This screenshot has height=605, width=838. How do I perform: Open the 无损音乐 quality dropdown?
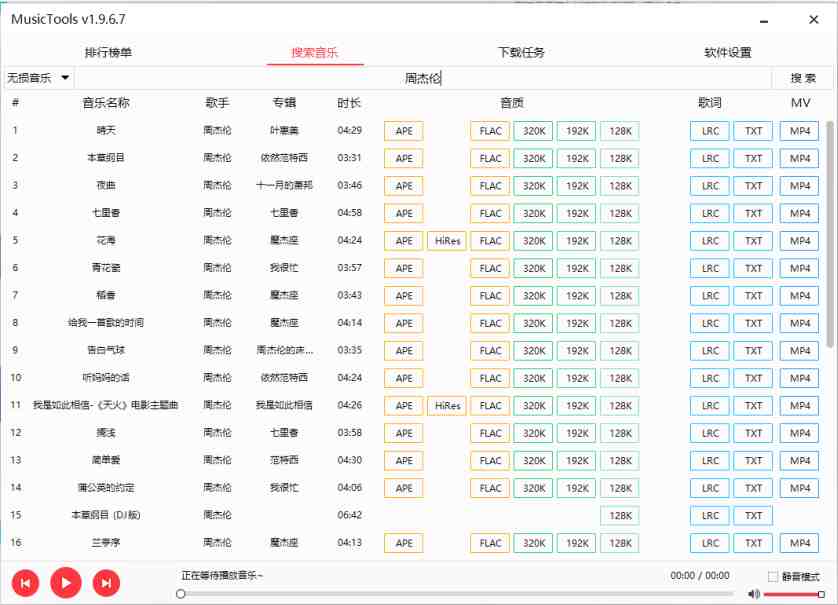(x=33, y=77)
